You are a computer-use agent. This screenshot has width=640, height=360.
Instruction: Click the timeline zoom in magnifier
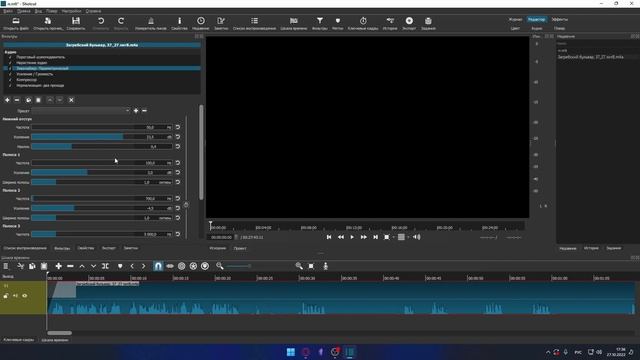pos(299,266)
